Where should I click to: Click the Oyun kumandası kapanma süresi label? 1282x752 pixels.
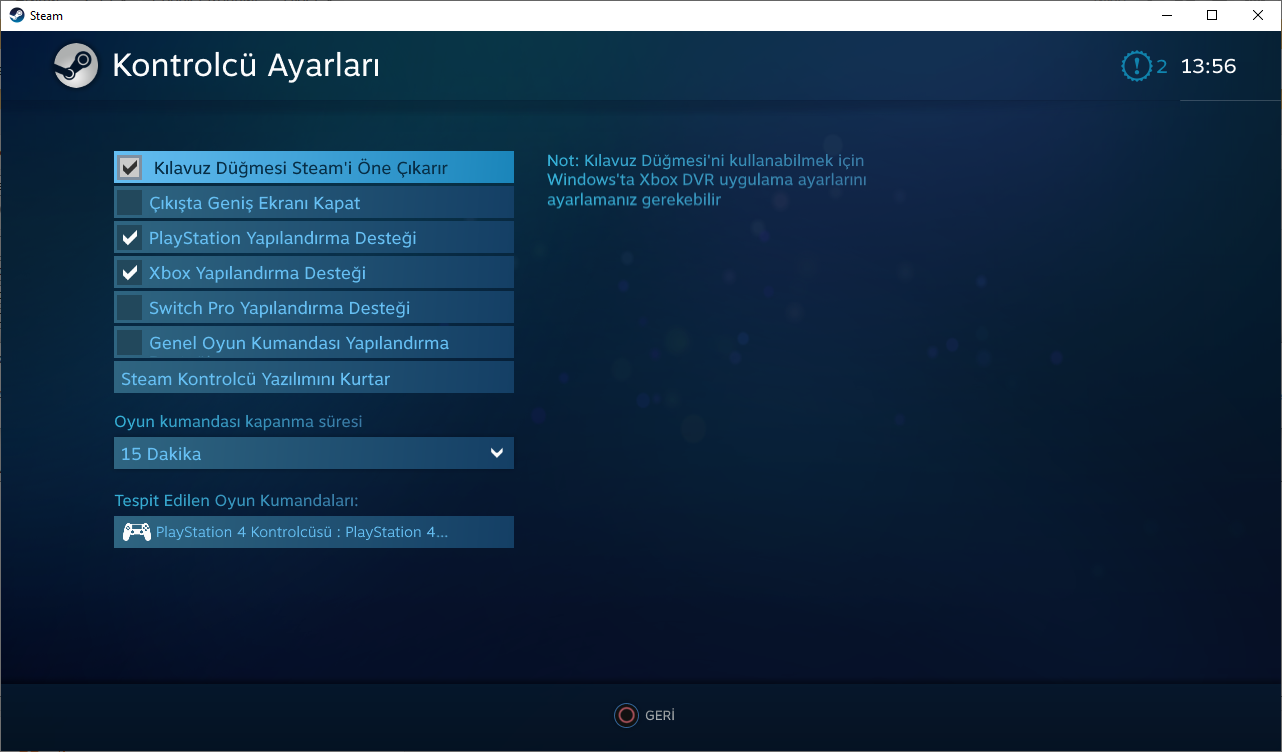238,422
